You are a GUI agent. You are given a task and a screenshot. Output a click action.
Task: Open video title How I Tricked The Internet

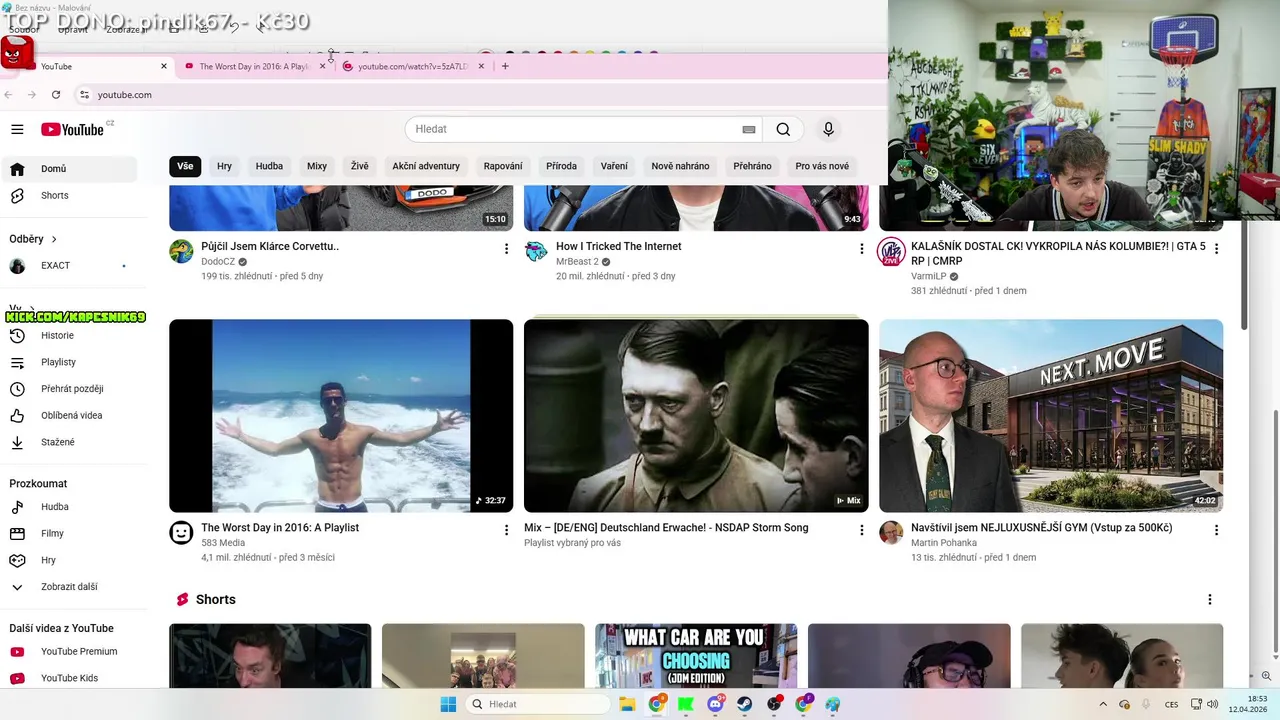[618, 246]
